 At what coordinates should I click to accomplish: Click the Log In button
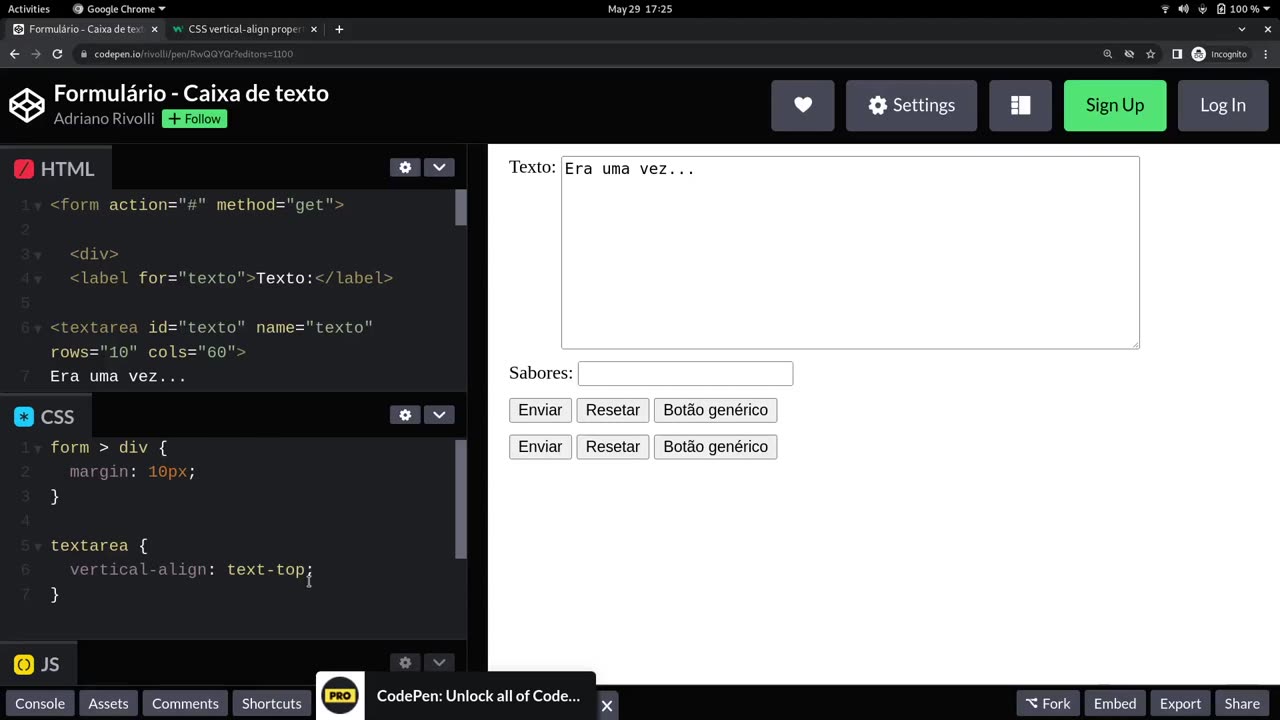pos(1223,105)
